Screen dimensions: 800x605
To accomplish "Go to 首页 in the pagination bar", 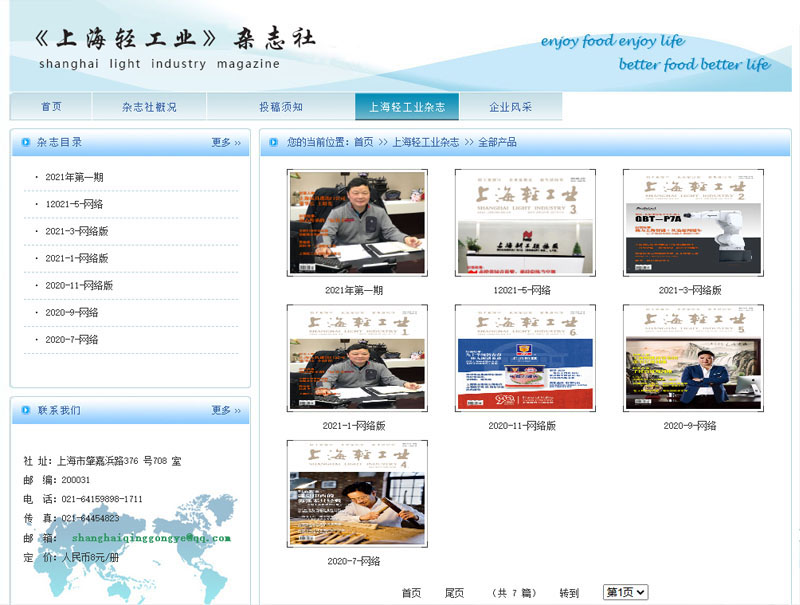I will pos(411,593).
